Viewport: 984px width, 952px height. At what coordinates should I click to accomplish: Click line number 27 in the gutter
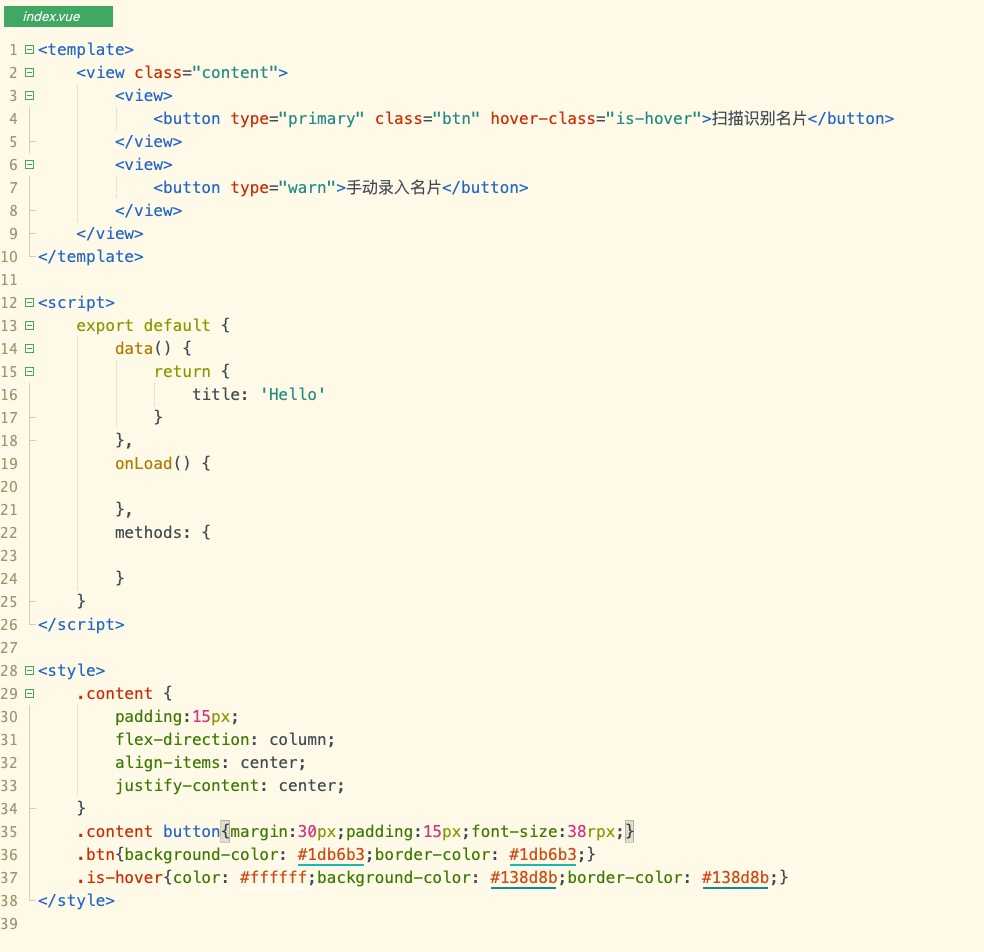(x=9, y=648)
